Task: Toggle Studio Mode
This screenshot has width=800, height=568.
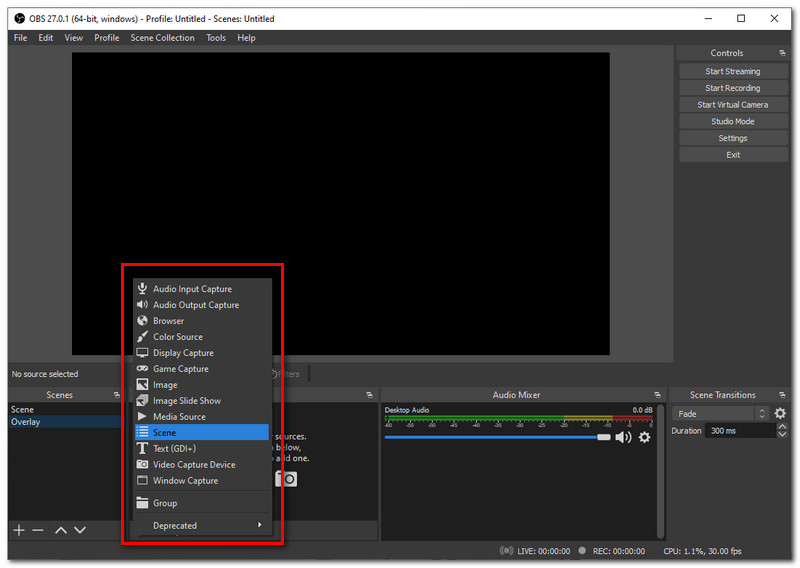Action: click(x=732, y=122)
